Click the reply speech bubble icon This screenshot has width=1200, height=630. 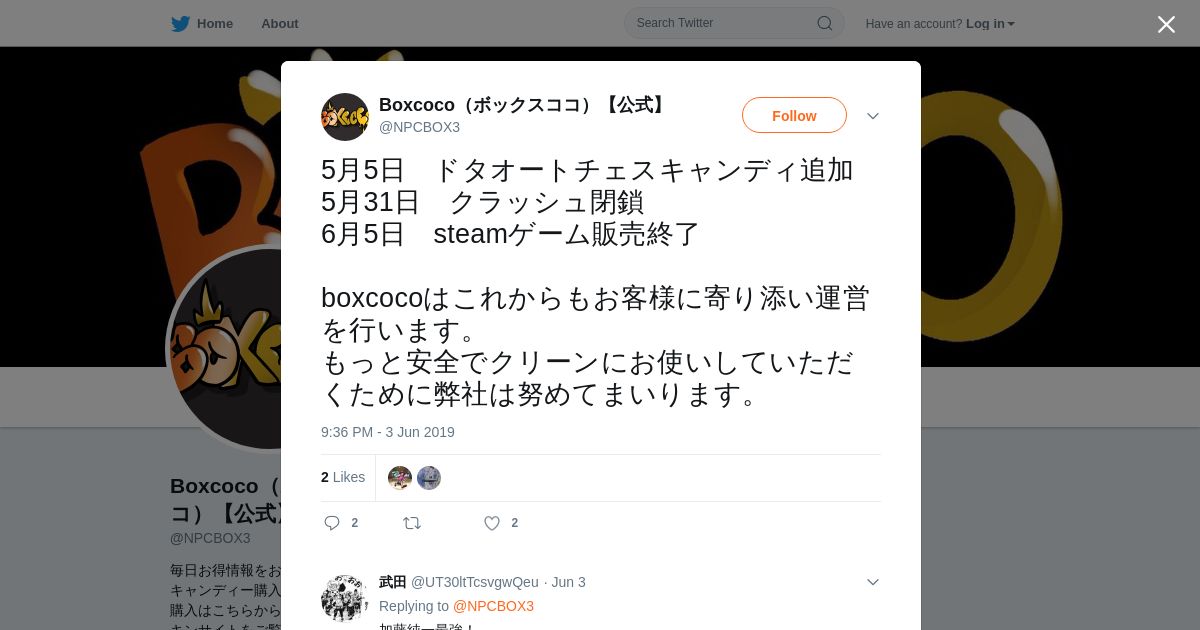(332, 523)
